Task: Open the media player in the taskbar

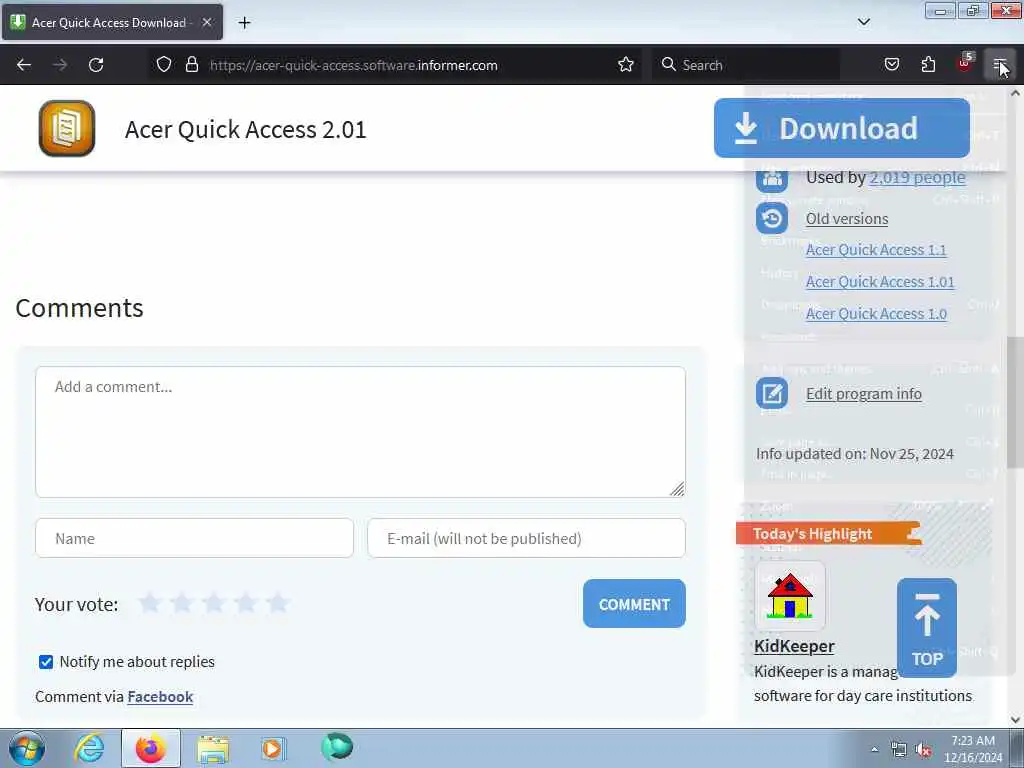Action: (x=272, y=748)
